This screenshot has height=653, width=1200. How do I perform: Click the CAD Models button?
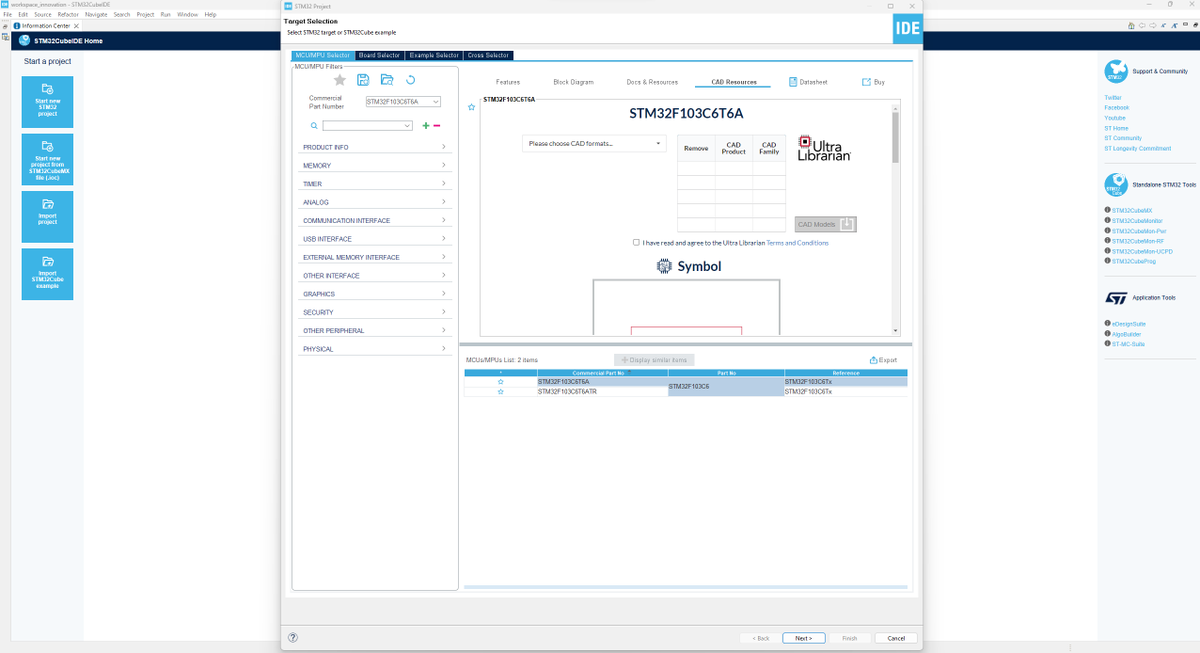pos(826,224)
